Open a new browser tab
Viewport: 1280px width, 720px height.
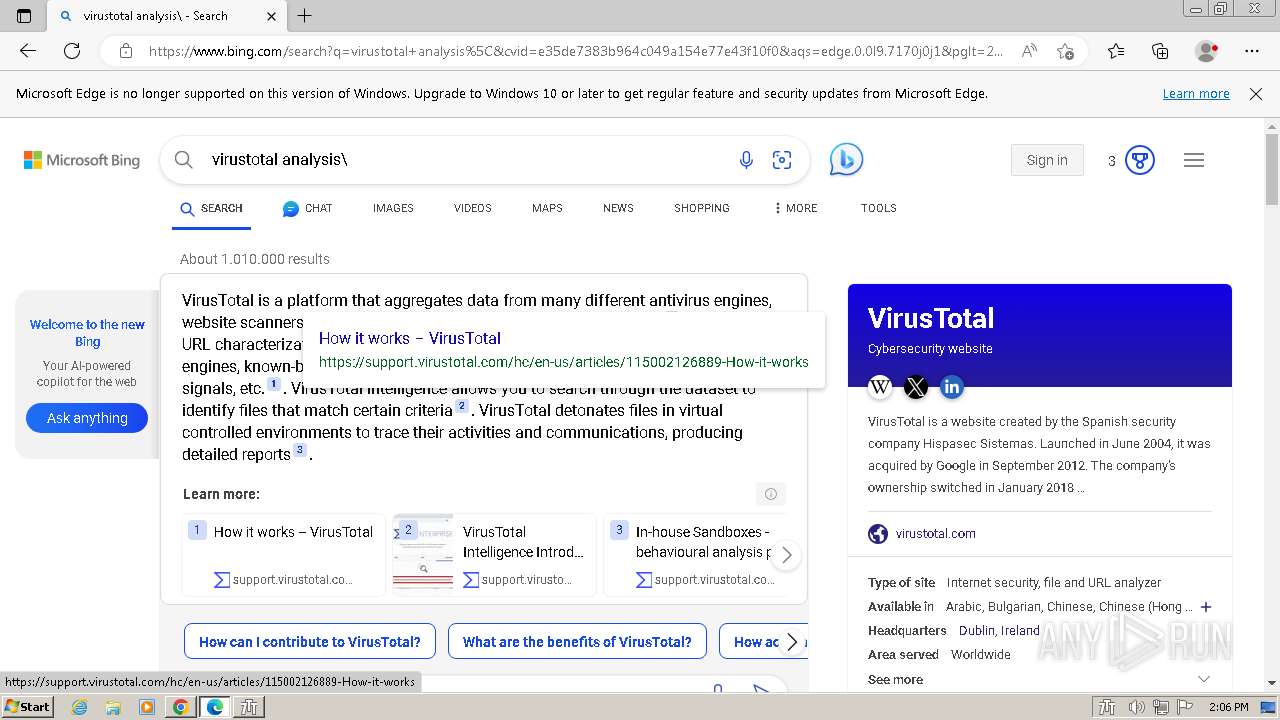tap(305, 16)
